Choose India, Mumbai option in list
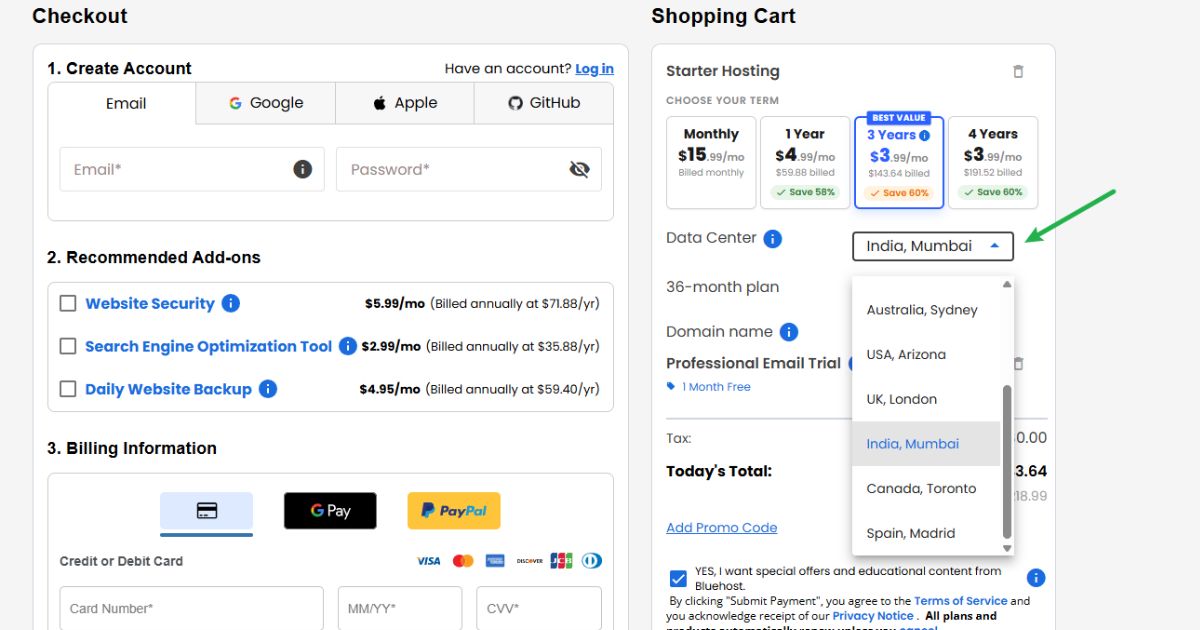The image size is (1200, 630). point(926,444)
